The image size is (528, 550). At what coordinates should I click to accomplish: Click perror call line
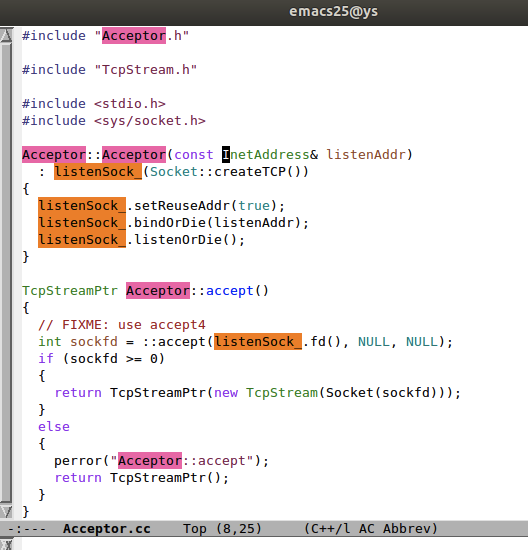click(161, 461)
